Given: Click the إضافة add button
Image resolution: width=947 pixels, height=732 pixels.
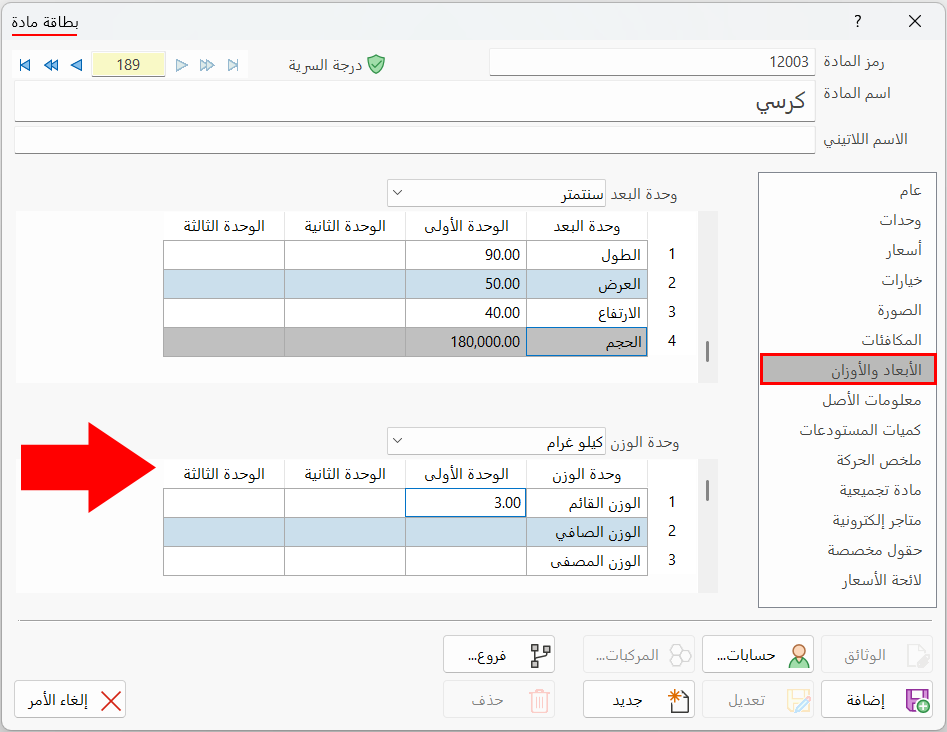Looking at the screenshot, I should coord(877,700).
